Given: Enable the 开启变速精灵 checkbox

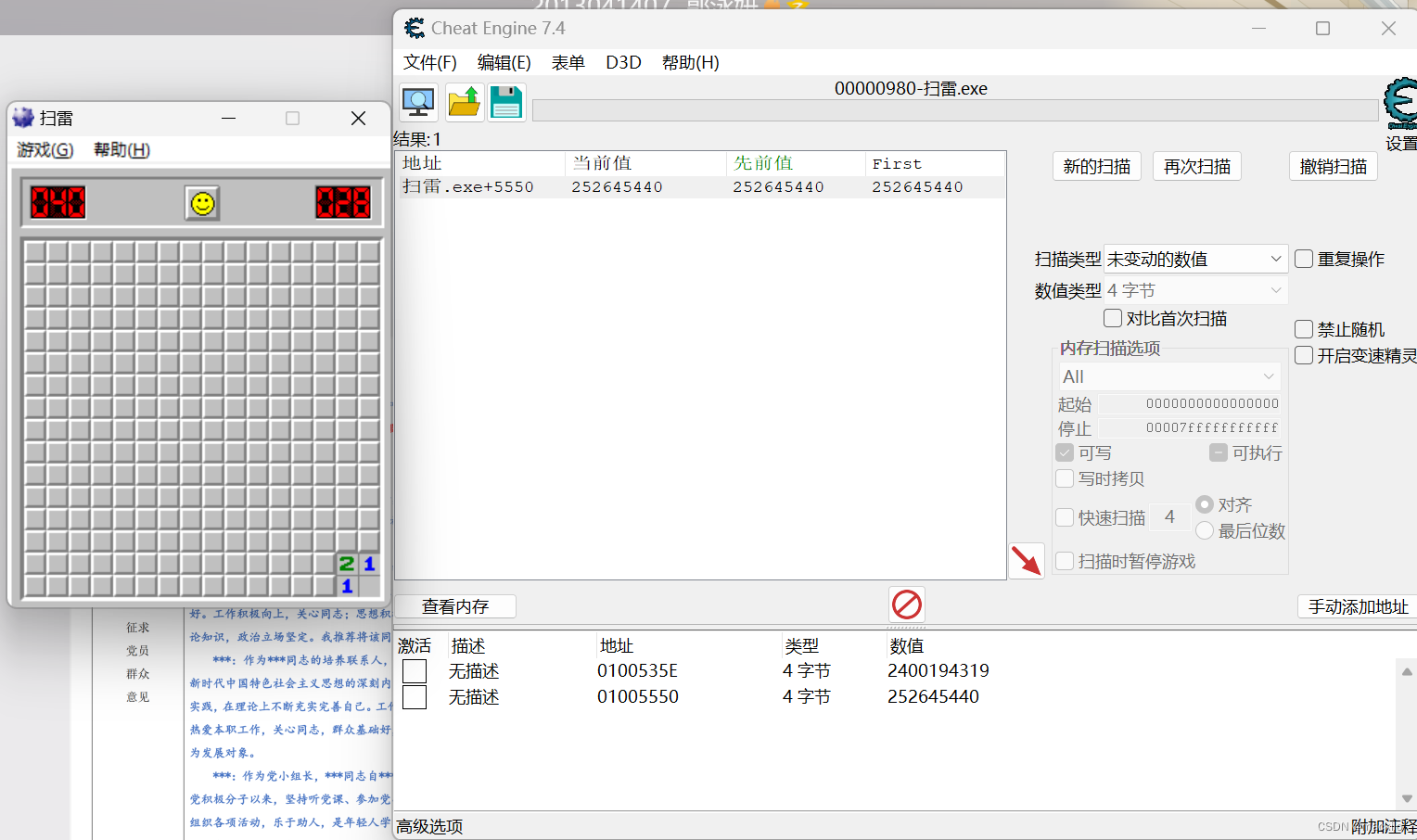Looking at the screenshot, I should click(1304, 355).
